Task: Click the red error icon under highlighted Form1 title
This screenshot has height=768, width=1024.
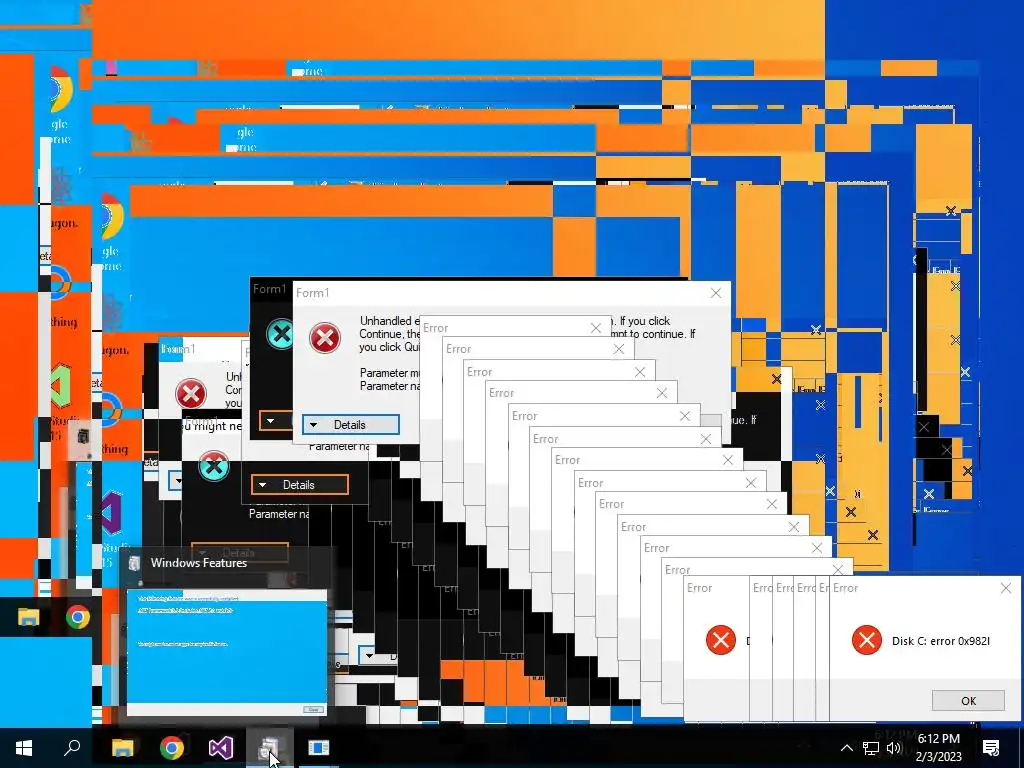Action: [191, 394]
